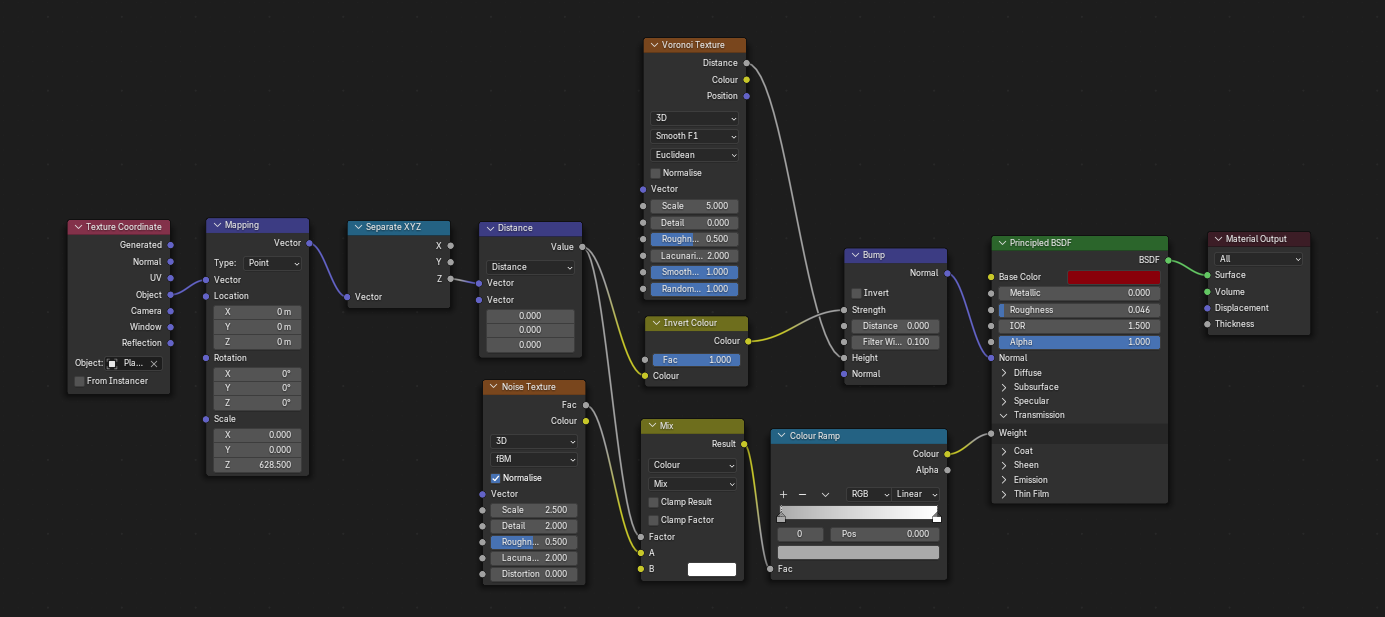Enable Clamp Result in the Mix node

[654, 502]
